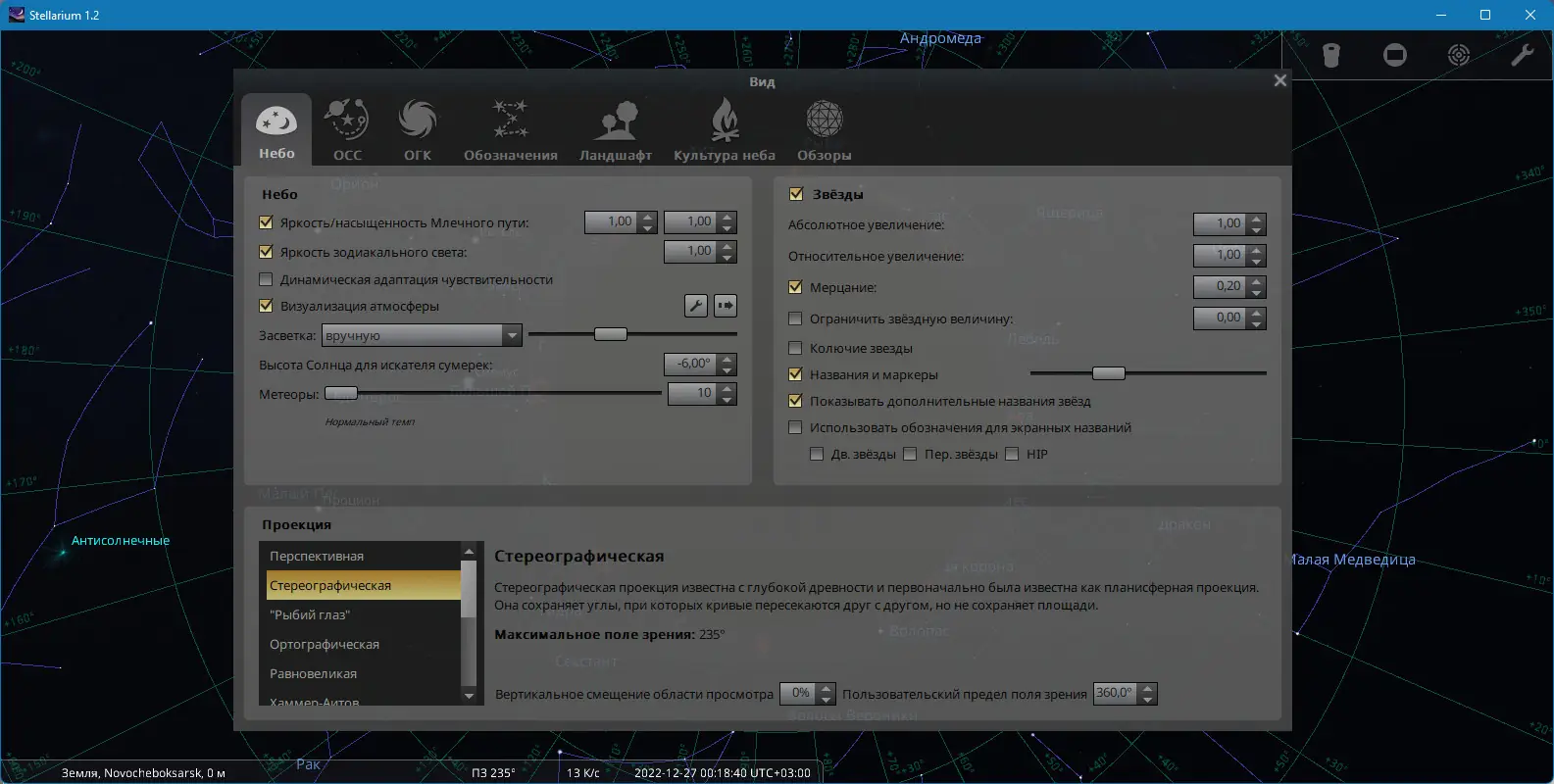1554x784 pixels.
Task: Increase limit magnitude 0,00 spinbox
Action: (x=1258, y=313)
